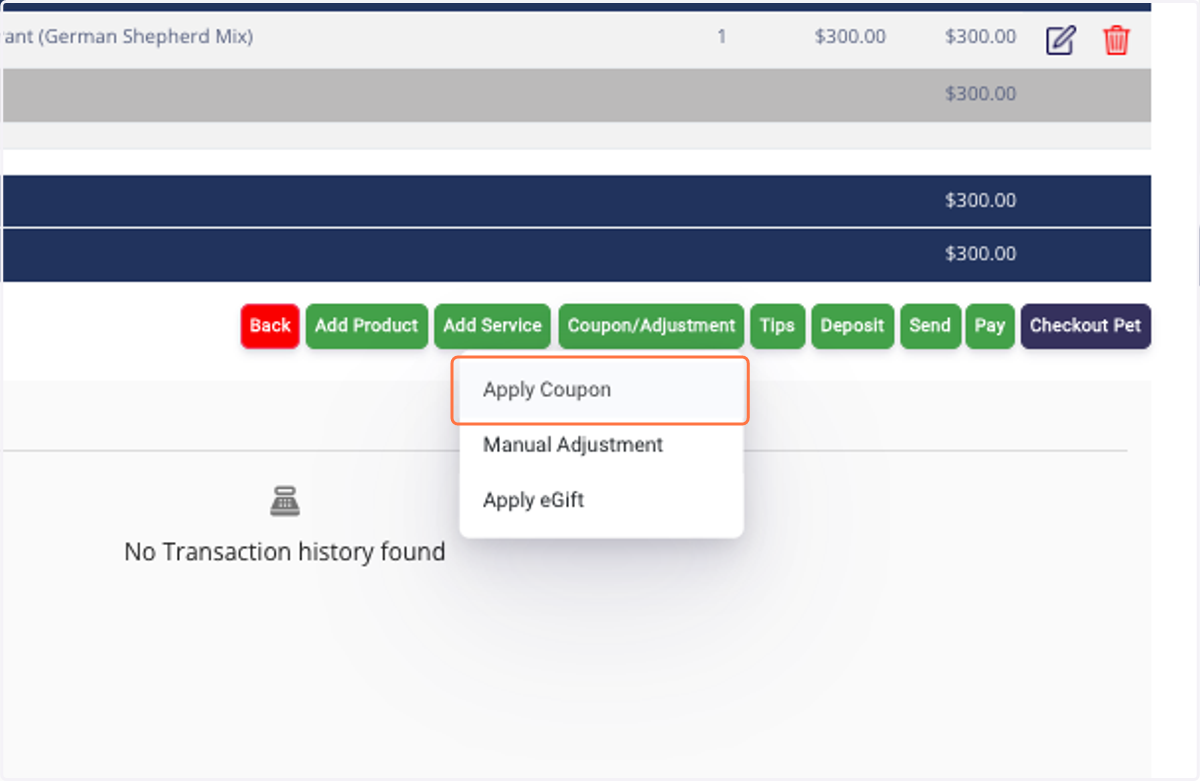The width and height of the screenshot is (1200, 781).
Task: Click the green Pay button
Action: (990, 326)
